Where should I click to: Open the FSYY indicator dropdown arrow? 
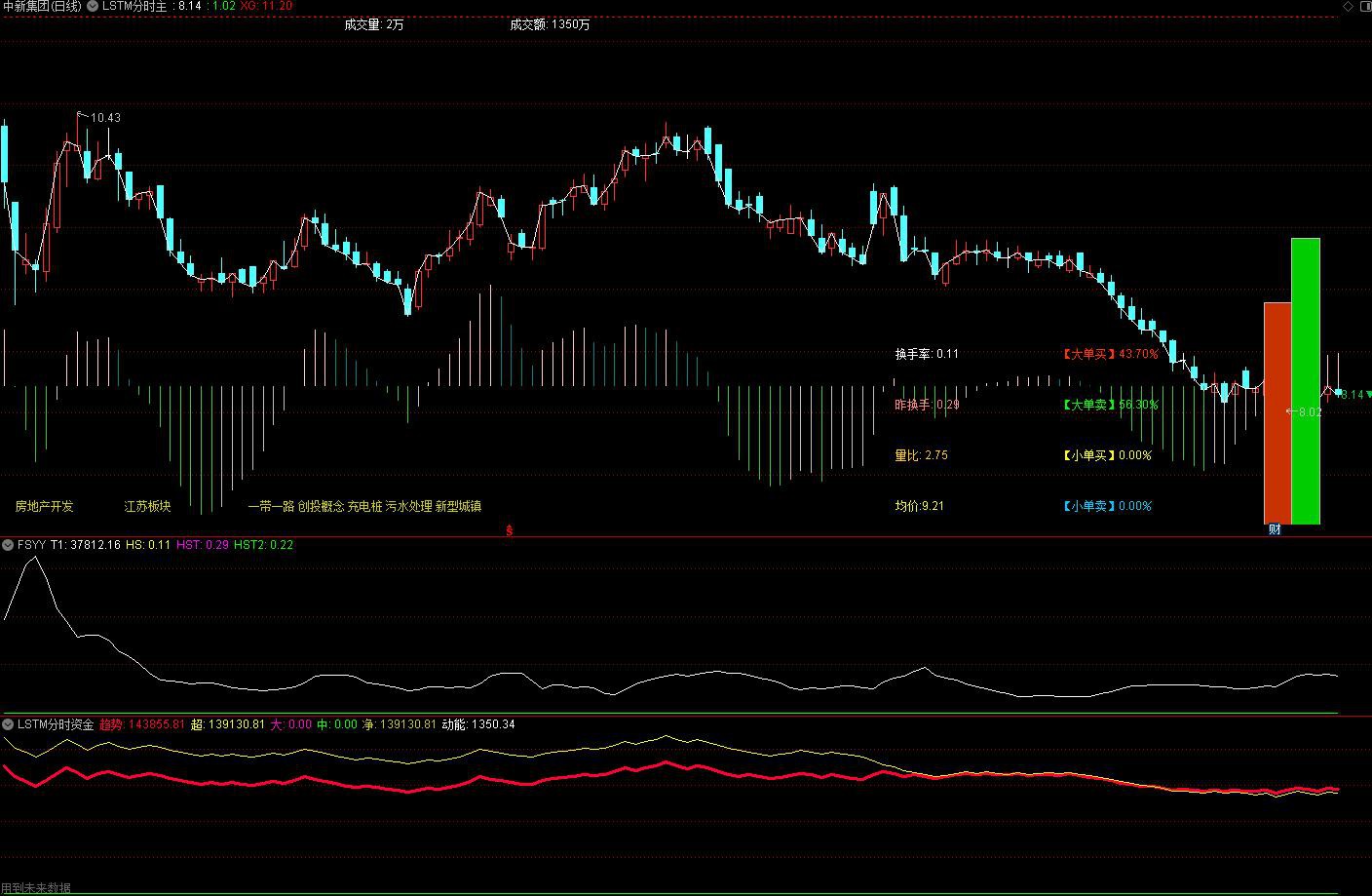pyautogui.click(x=8, y=545)
